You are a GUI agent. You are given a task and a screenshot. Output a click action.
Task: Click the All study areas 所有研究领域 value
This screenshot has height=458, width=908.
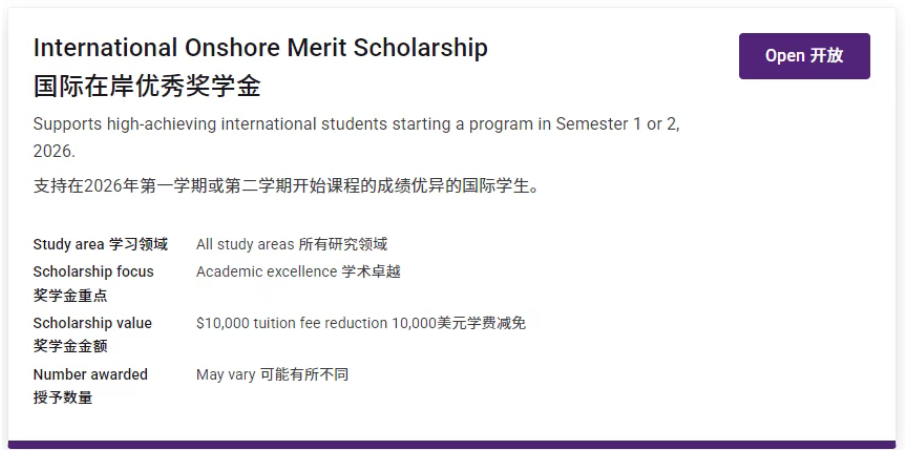click(291, 244)
